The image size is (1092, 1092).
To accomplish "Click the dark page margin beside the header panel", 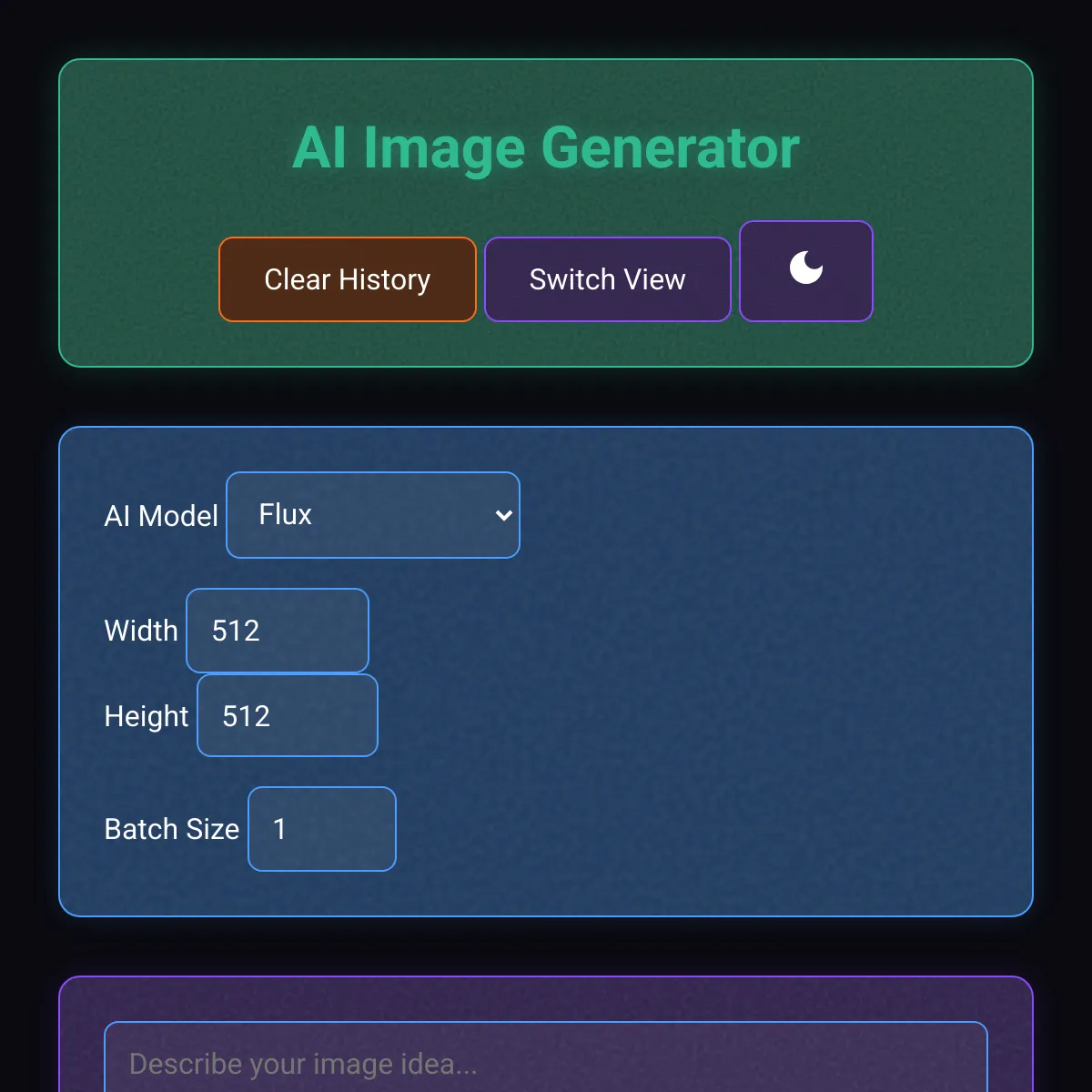I will 29,214.
